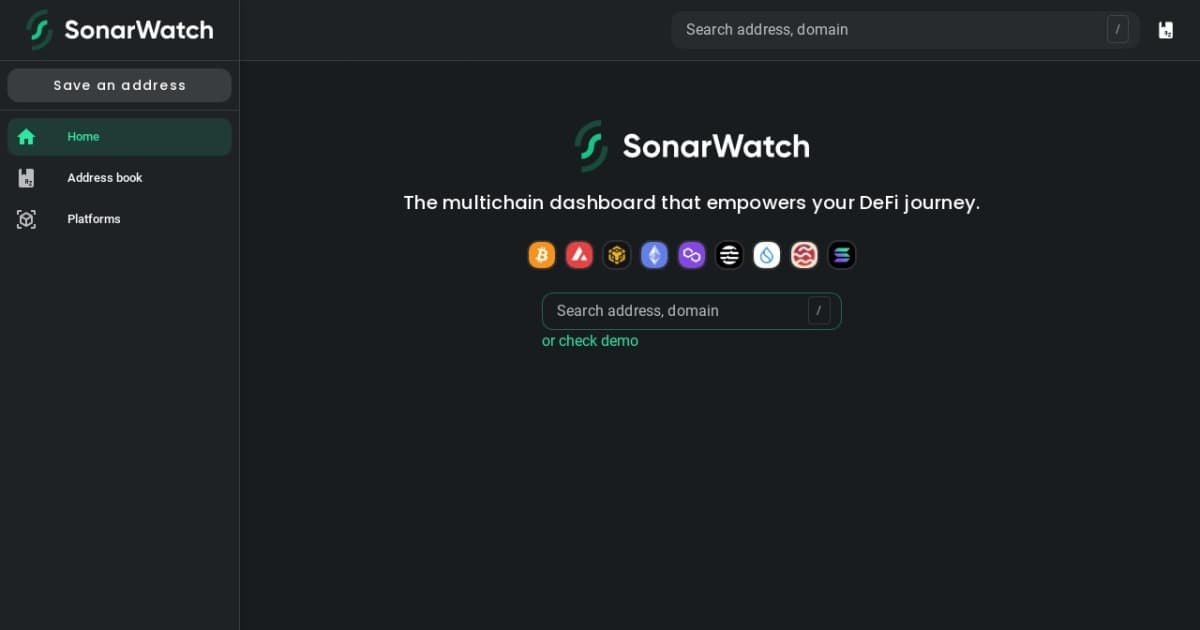The image size is (1200, 630).
Task: Click the Sui network icon
Action: point(766,255)
